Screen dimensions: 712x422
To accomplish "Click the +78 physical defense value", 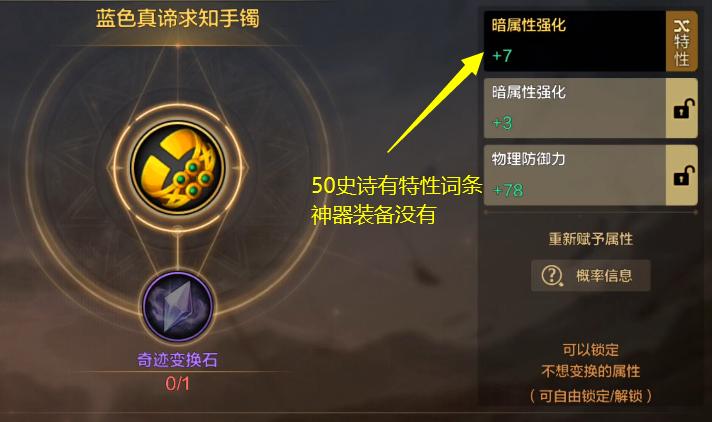I will click(x=508, y=190).
